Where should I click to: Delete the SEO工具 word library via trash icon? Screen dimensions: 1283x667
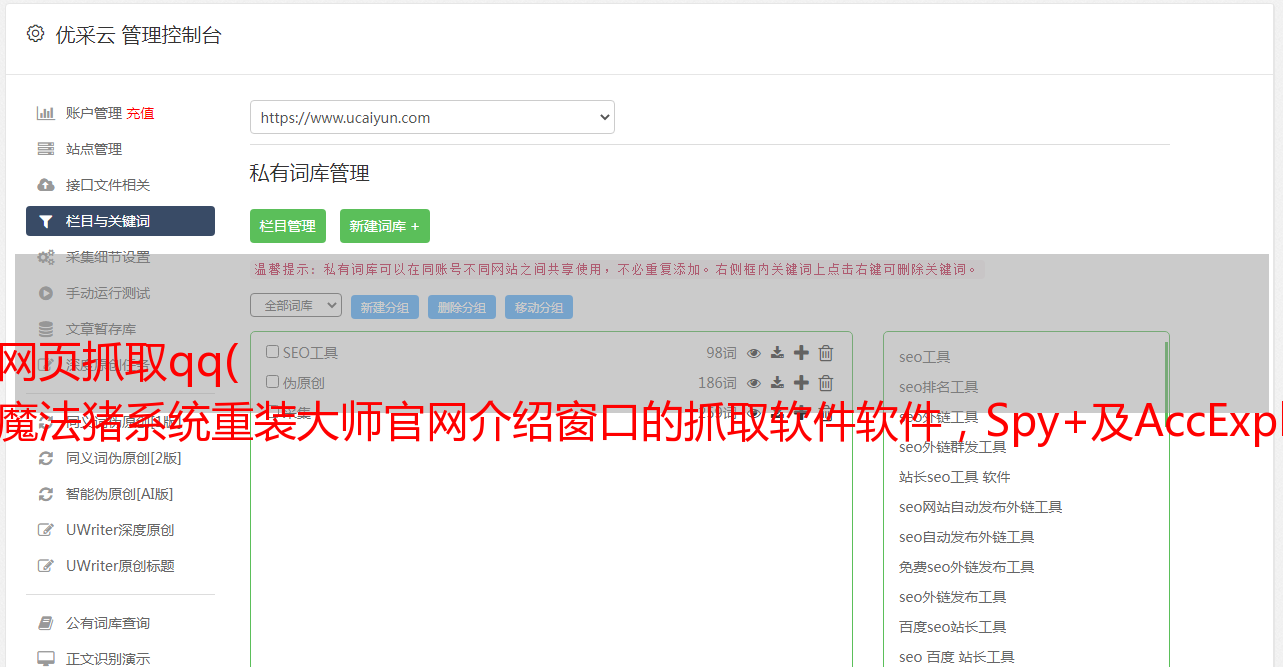826,352
